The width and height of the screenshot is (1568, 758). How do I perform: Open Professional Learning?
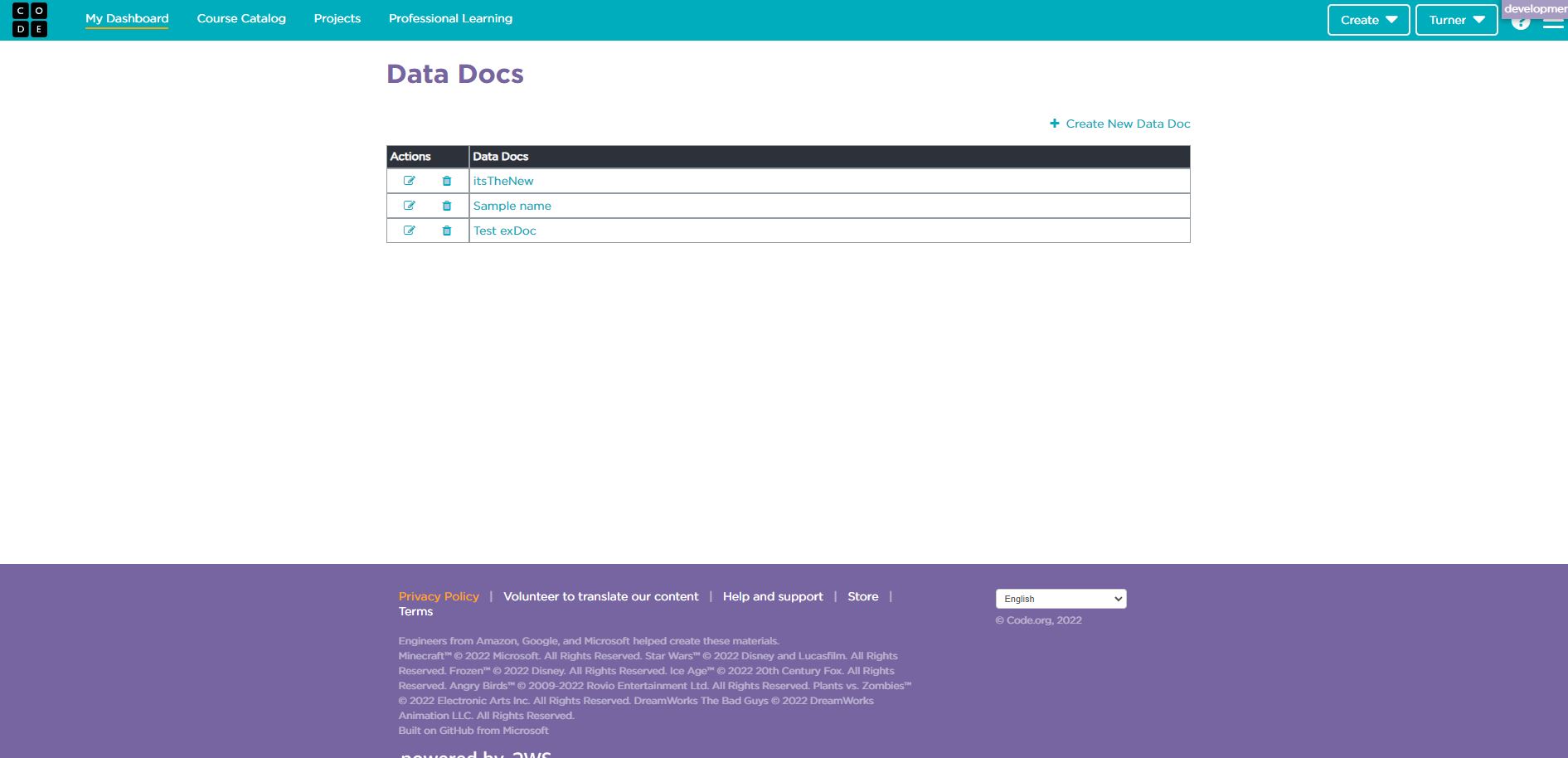(450, 18)
